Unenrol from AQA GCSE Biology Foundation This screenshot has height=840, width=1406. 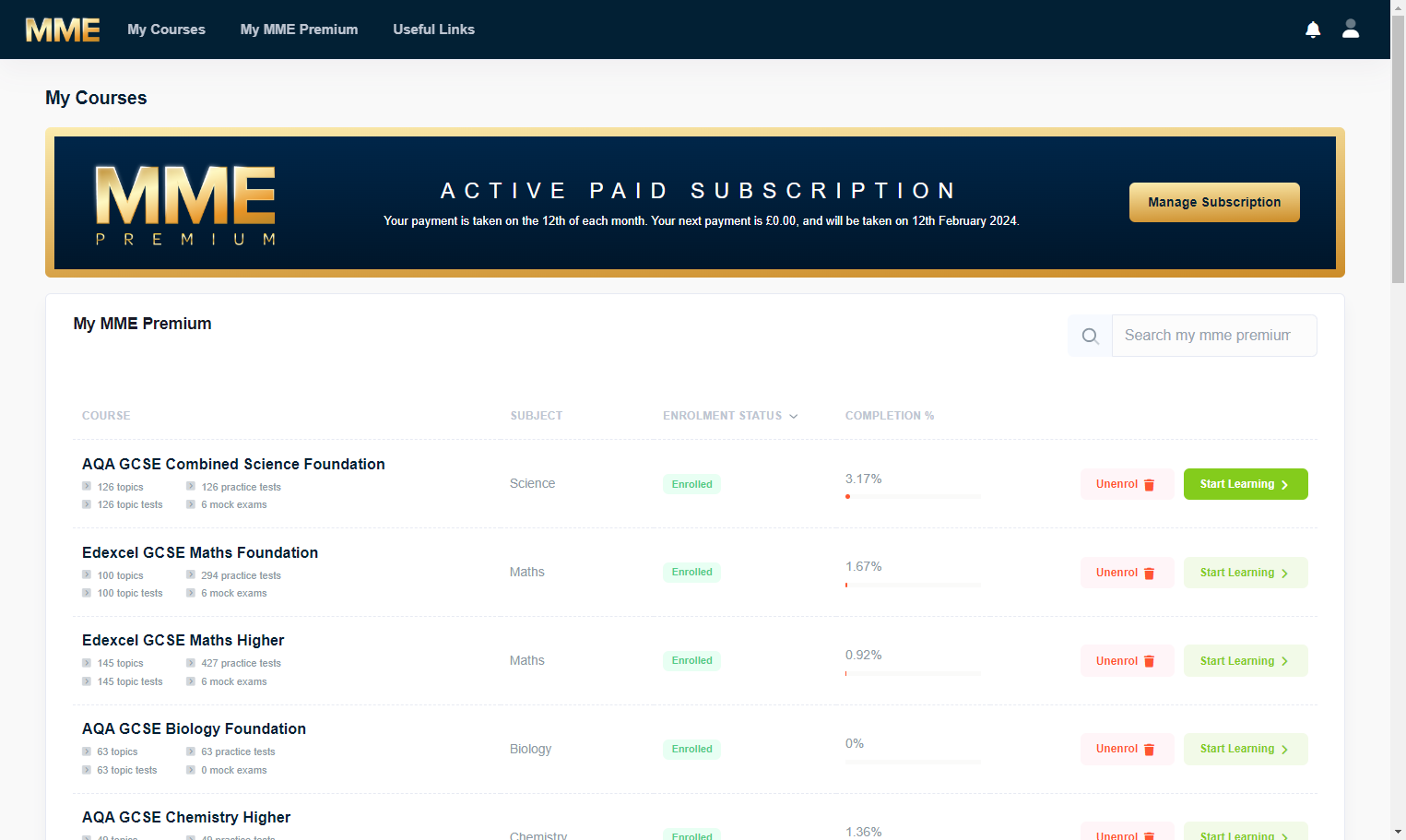click(x=1127, y=749)
